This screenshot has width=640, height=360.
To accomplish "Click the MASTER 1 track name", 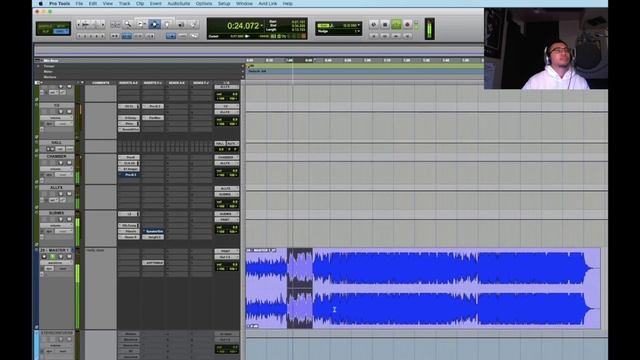I will 55,250.
